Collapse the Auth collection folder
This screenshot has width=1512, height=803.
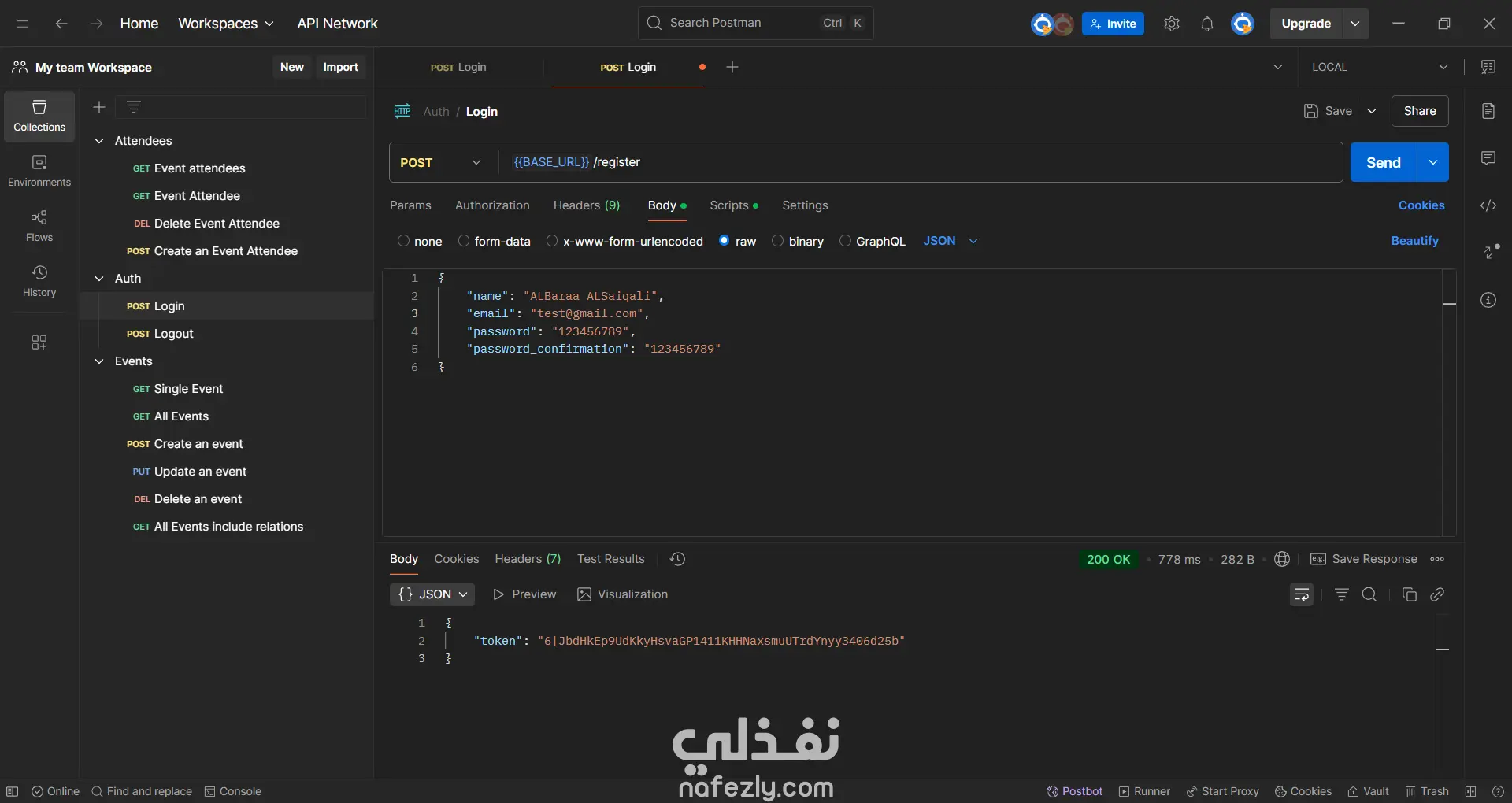tap(99, 279)
